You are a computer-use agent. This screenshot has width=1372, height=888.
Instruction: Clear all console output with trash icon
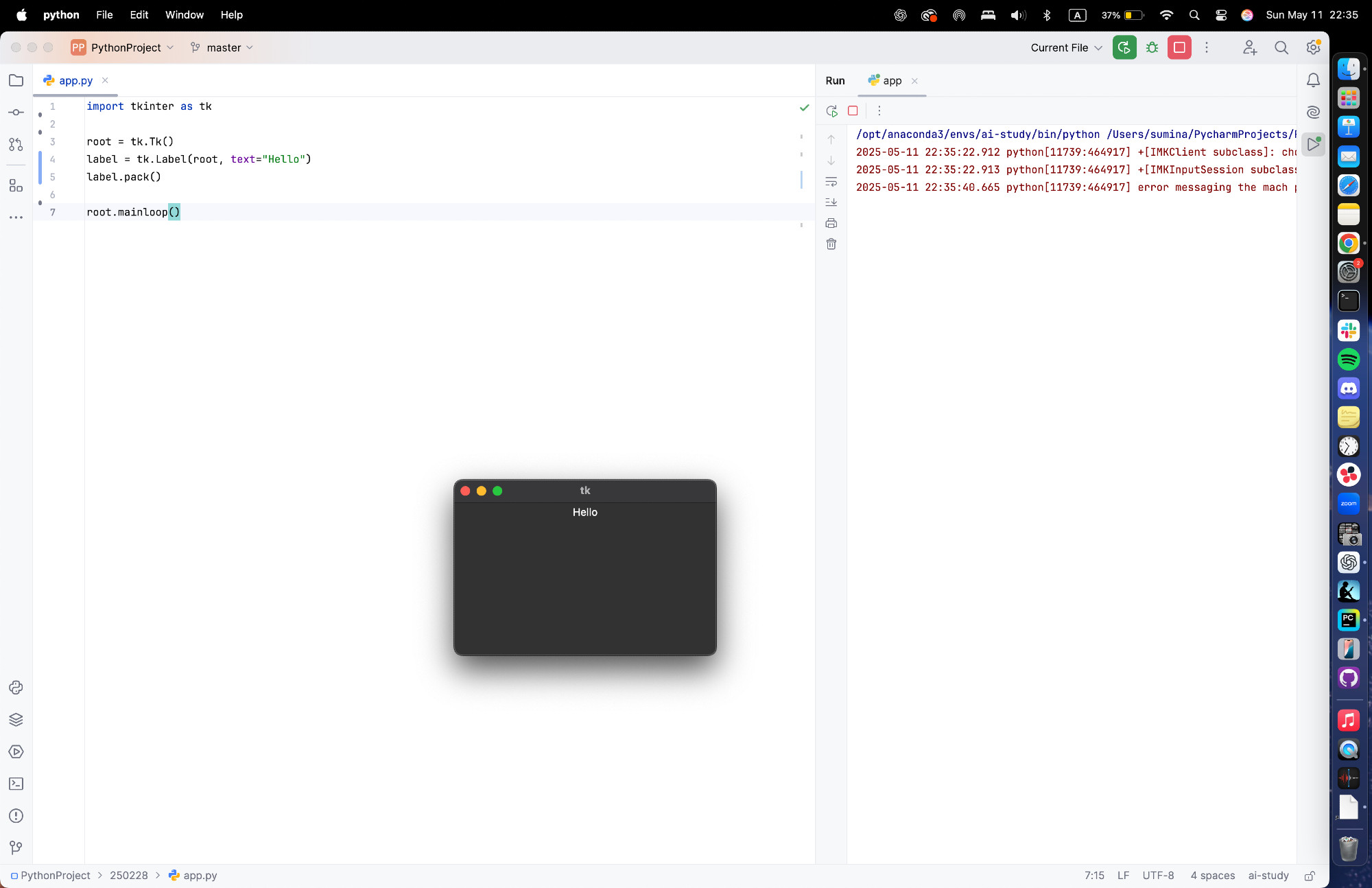click(x=831, y=244)
